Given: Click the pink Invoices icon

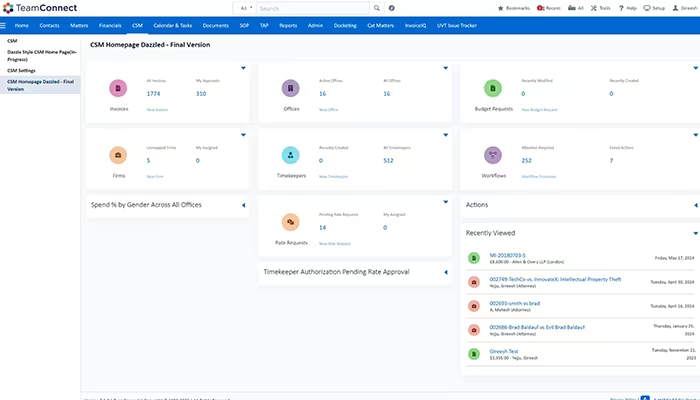Looking at the screenshot, I should point(118,88).
